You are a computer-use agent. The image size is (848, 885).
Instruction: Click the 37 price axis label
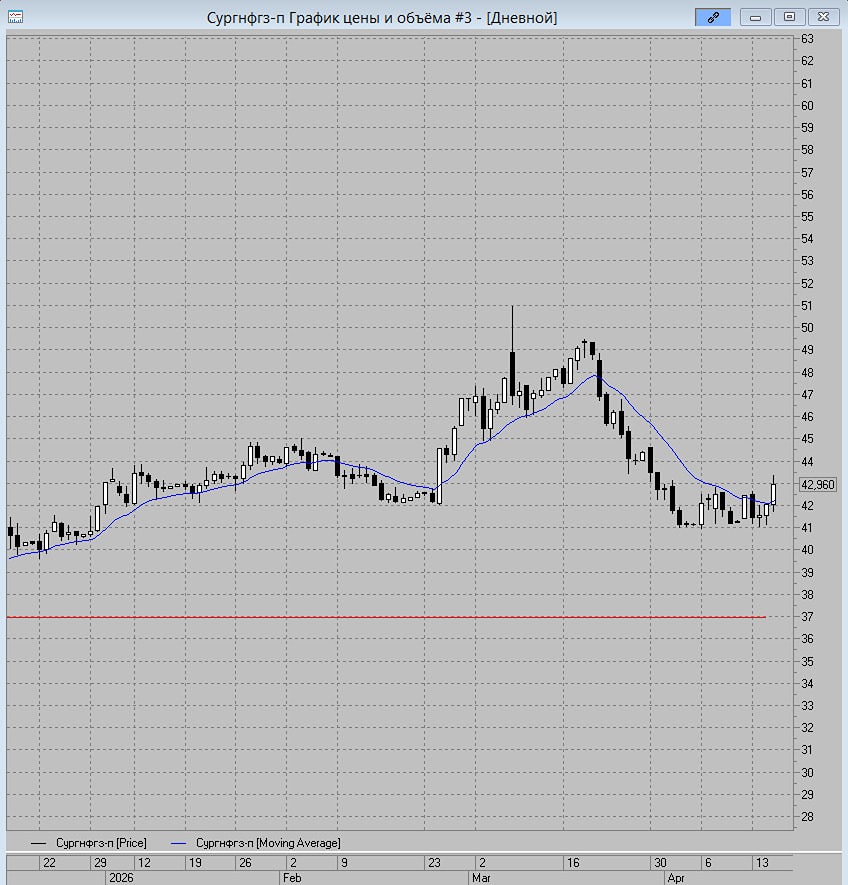[807, 617]
